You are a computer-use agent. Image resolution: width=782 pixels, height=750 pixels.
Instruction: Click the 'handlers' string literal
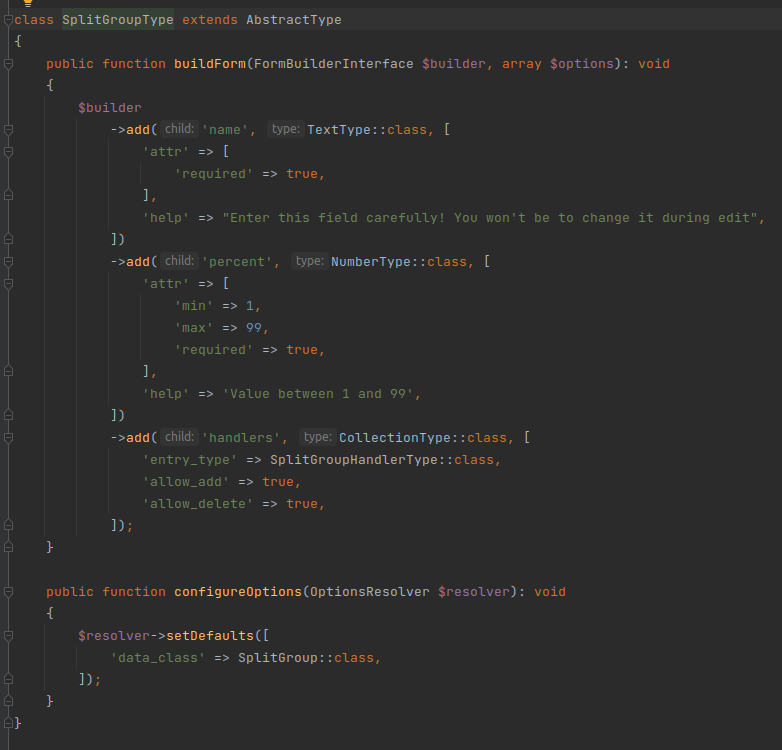pos(241,438)
